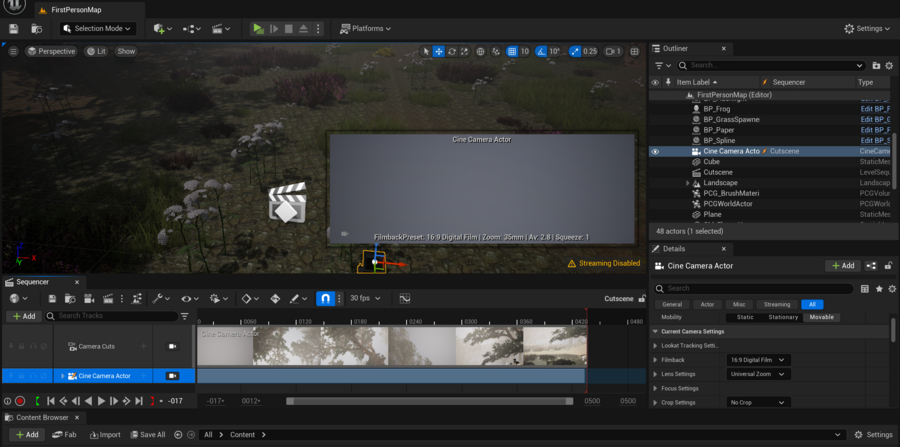Expand the Landscape tree item
This screenshot has height=447, width=900.
click(688, 183)
